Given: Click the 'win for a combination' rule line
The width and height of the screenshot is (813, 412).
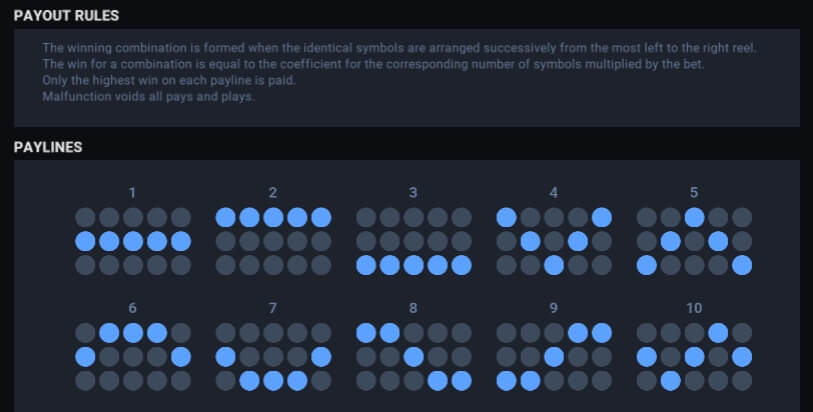Looking at the screenshot, I should click(373, 64).
